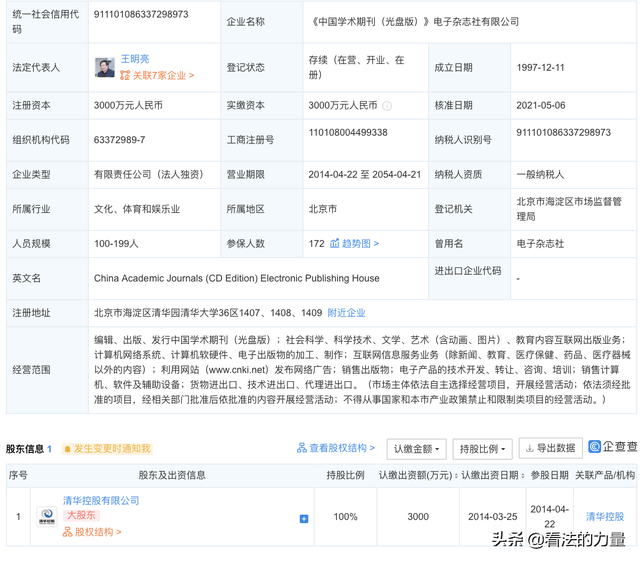Image resolution: width=640 pixels, height=562 pixels.
Task: Click the photo thumbnail of 王明亮
Action: click(x=105, y=67)
